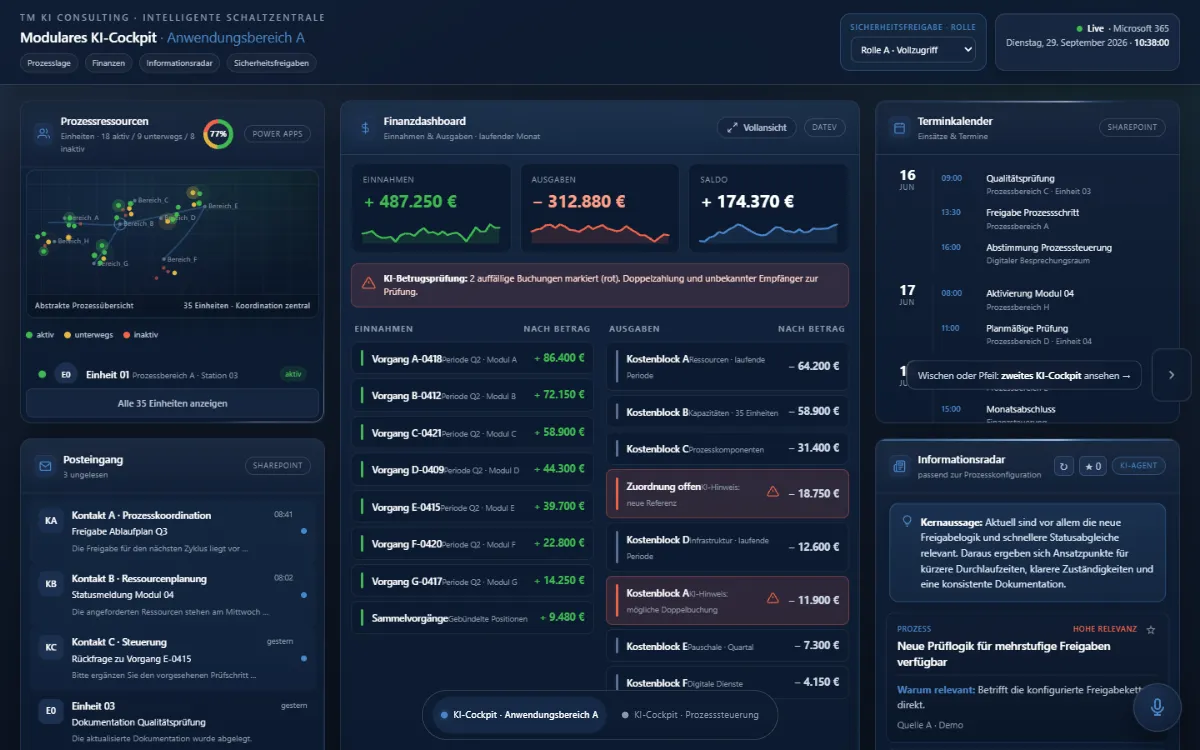Click the Posteingang envelope icon
1200x750 pixels.
(x=44, y=466)
